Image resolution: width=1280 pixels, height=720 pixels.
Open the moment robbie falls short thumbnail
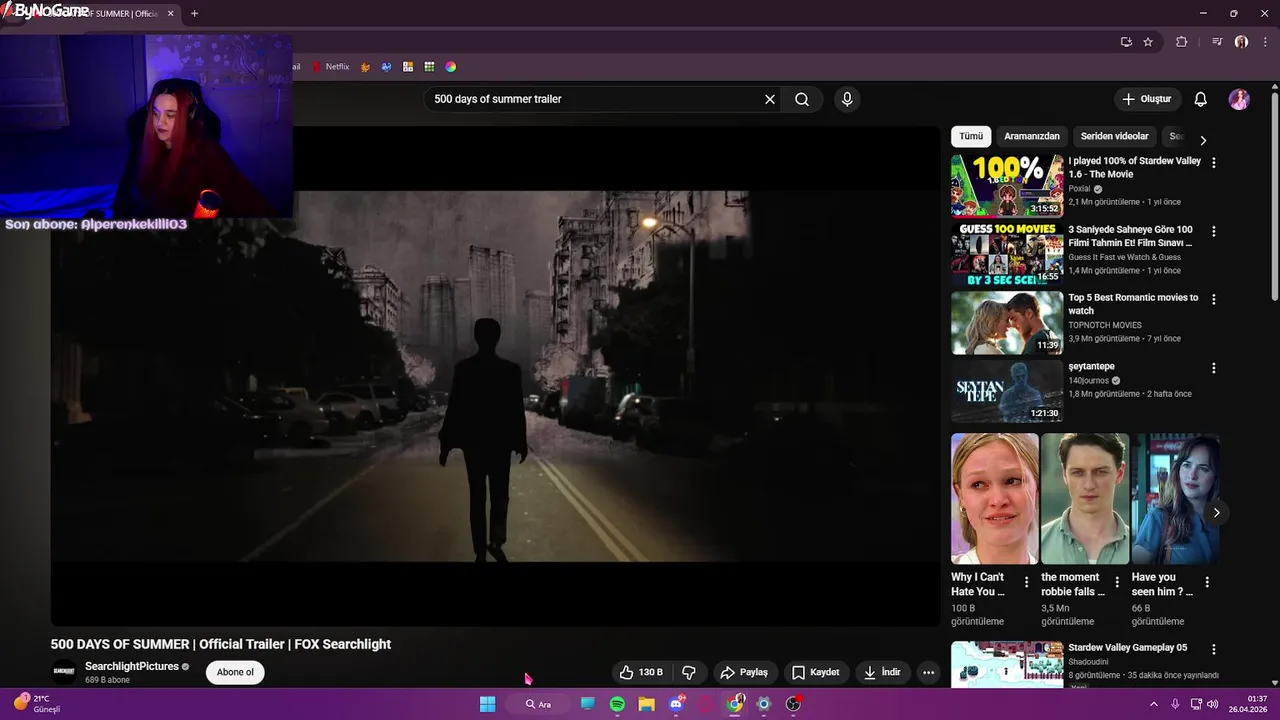point(1085,498)
